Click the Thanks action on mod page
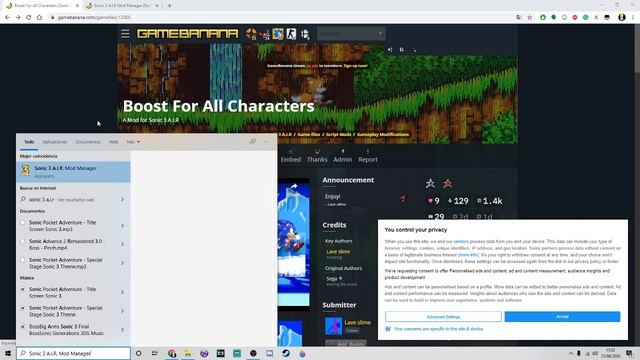Image resolution: width=640 pixels, height=360 pixels. 317,156
